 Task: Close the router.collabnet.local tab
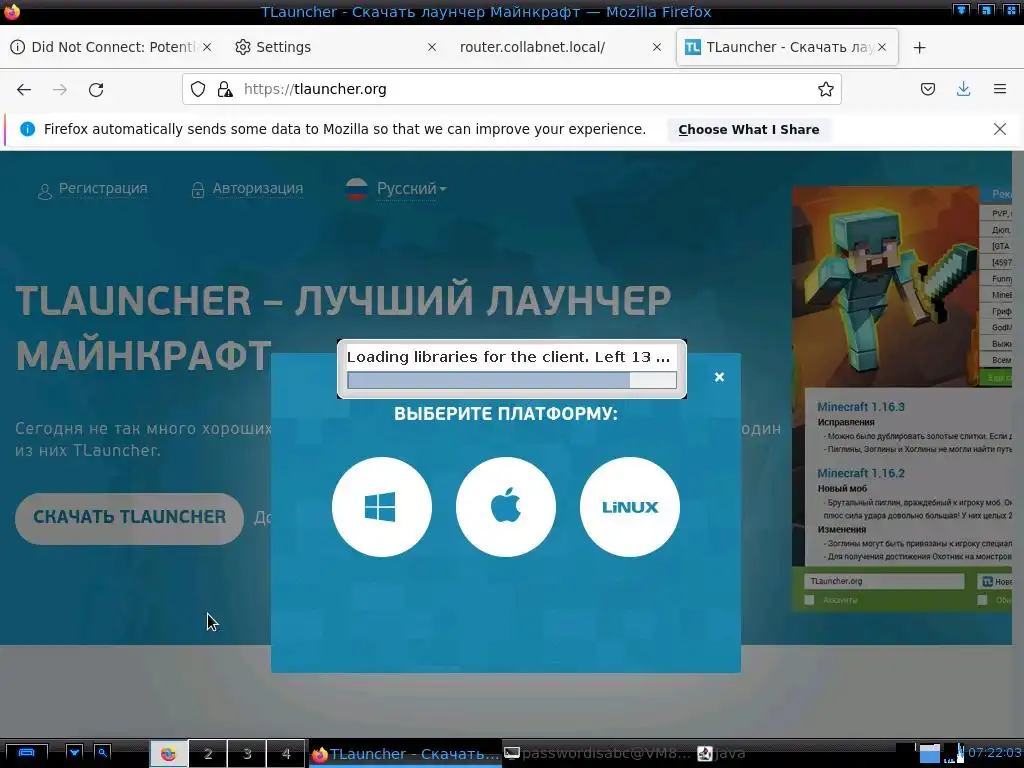657,47
